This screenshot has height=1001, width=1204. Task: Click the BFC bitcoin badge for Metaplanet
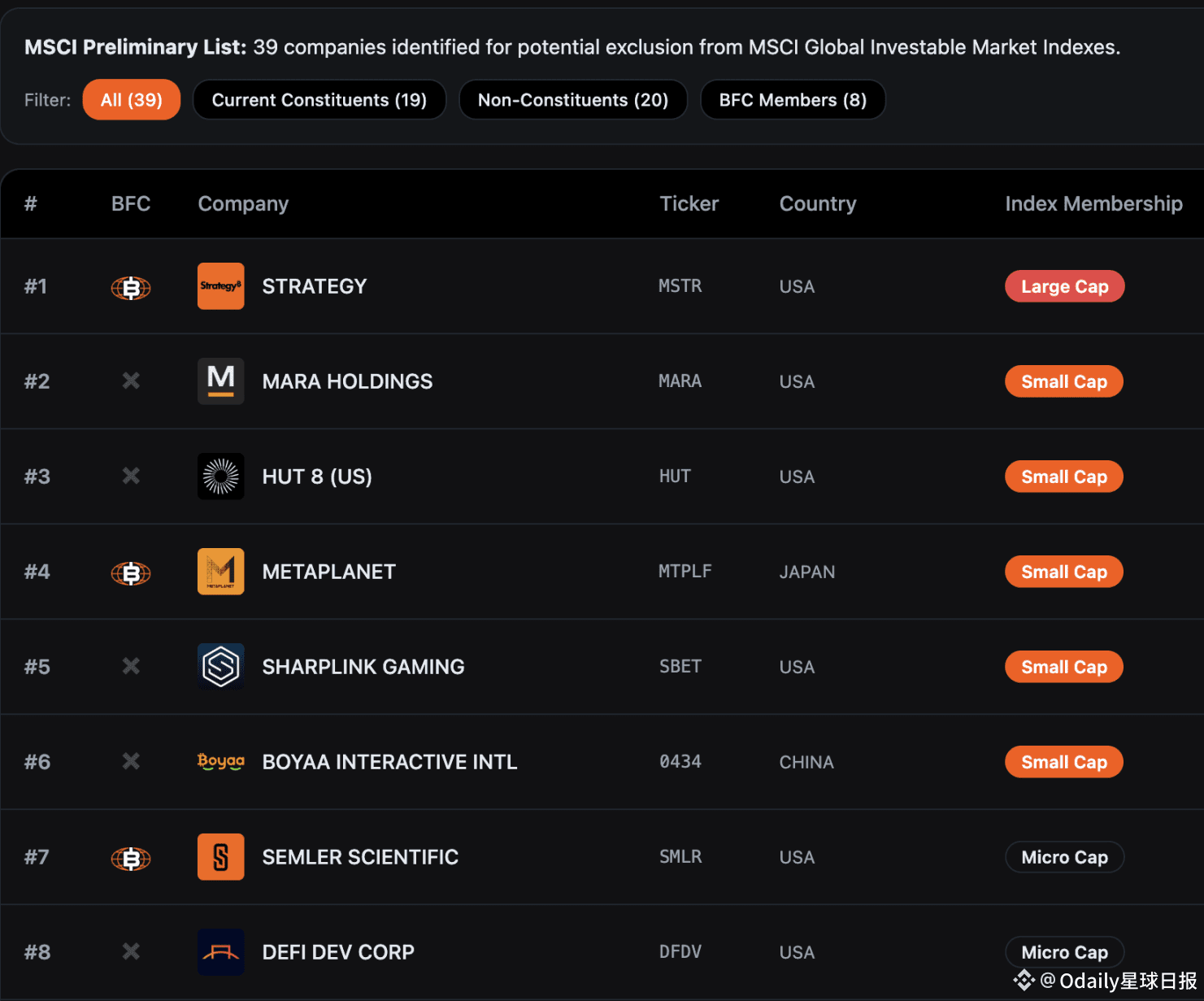tap(131, 573)
